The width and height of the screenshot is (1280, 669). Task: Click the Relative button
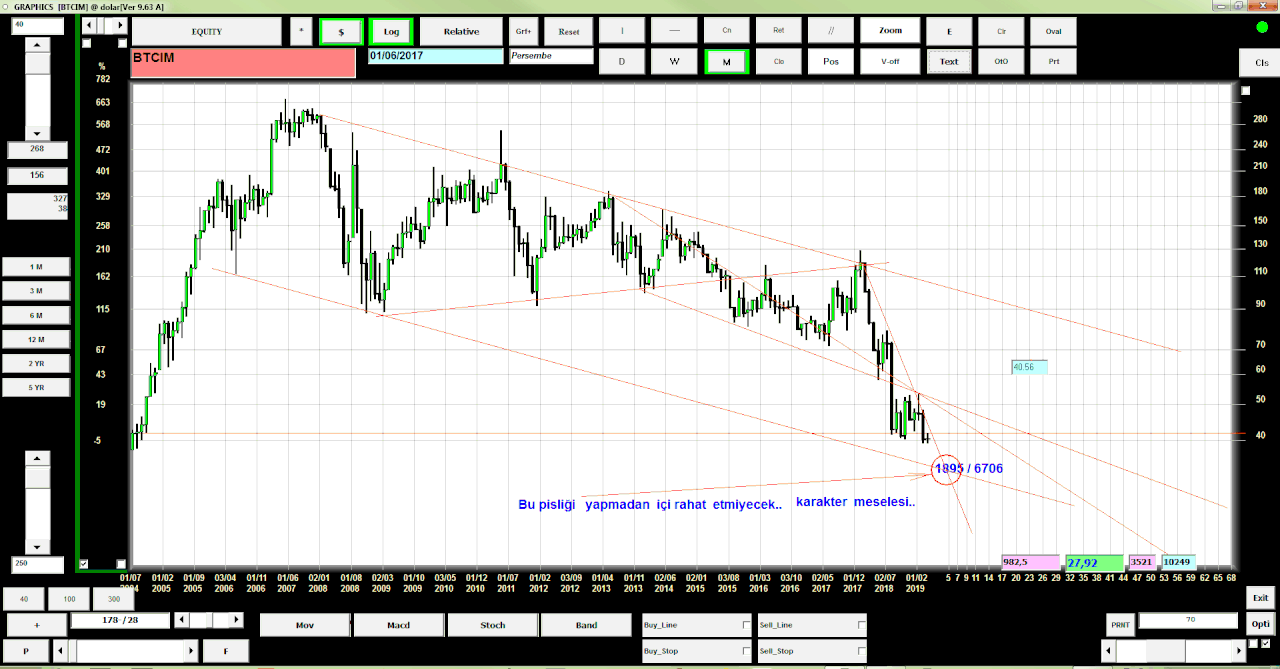point(461,31)
